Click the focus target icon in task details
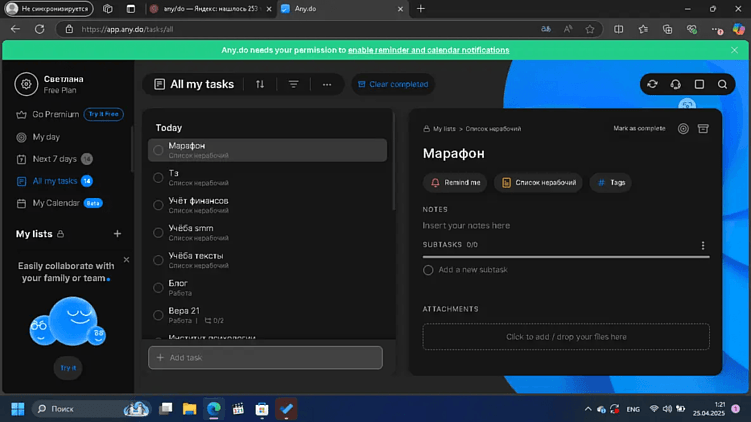Screen dimensions: 751x422 click(x=683, y=128)
